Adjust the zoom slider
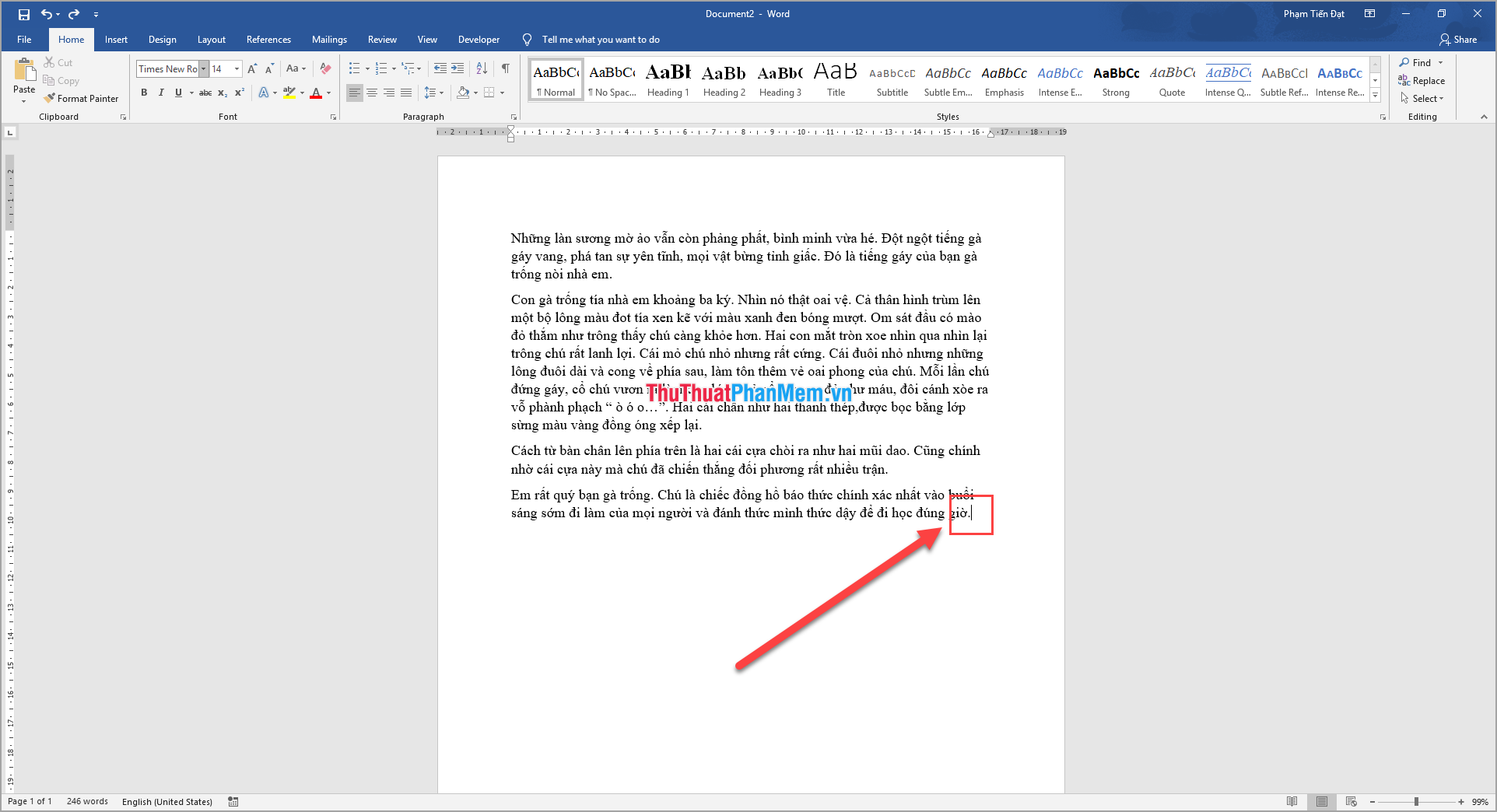The height and width of the screenshot is (812, 1497). [1416, 801]
